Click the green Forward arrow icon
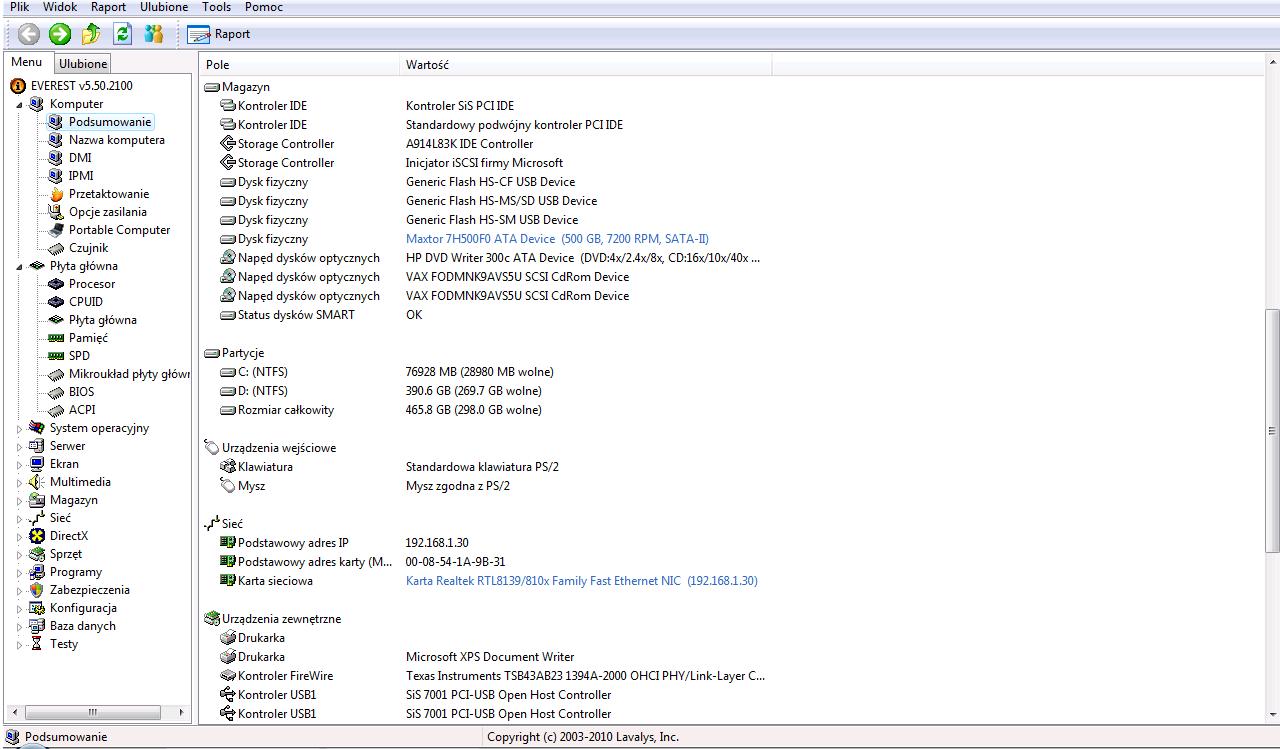This screenshot has height=749, width=1280. coord(60,34)
